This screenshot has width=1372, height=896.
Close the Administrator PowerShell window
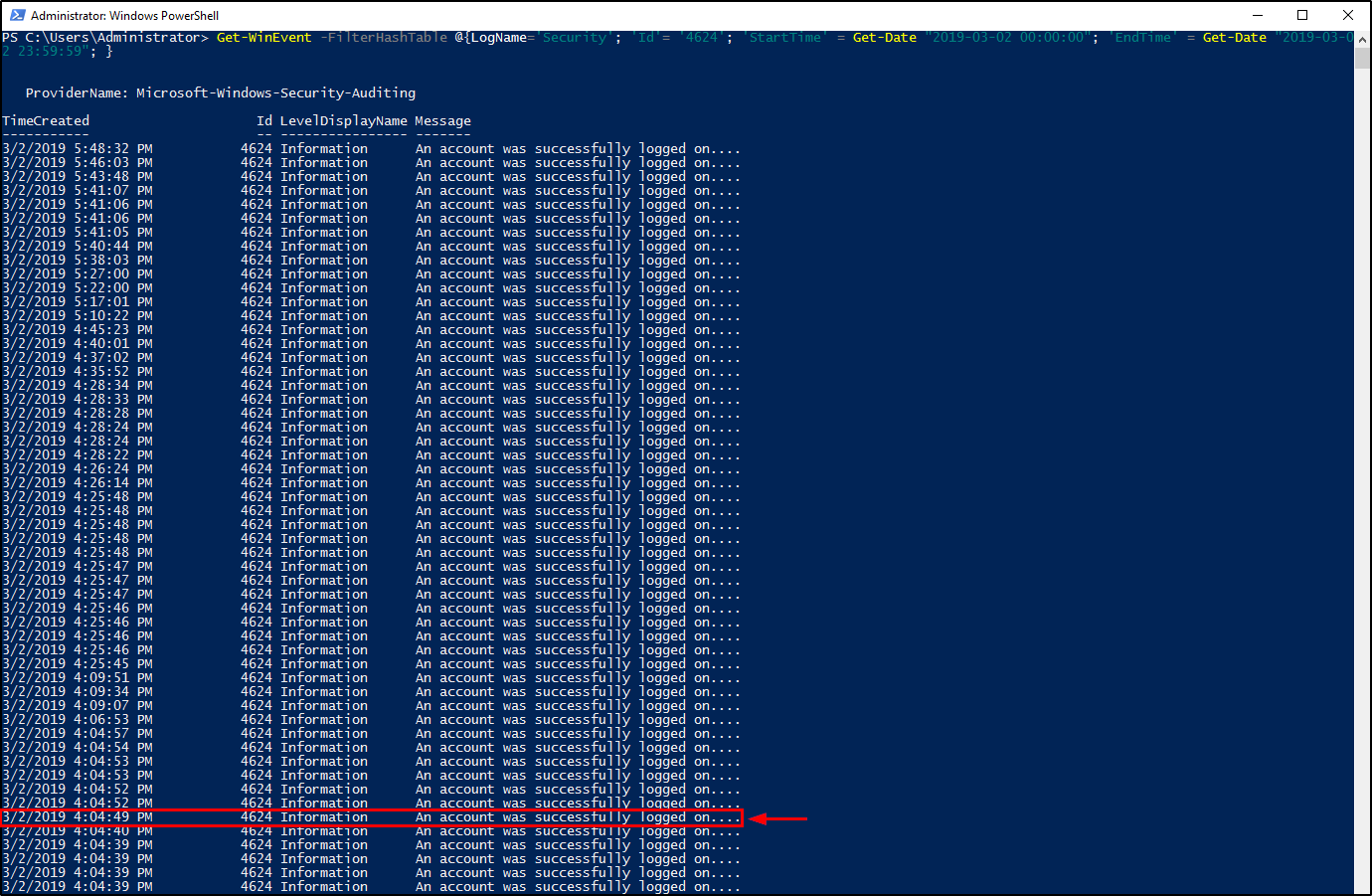(1348, 15)
